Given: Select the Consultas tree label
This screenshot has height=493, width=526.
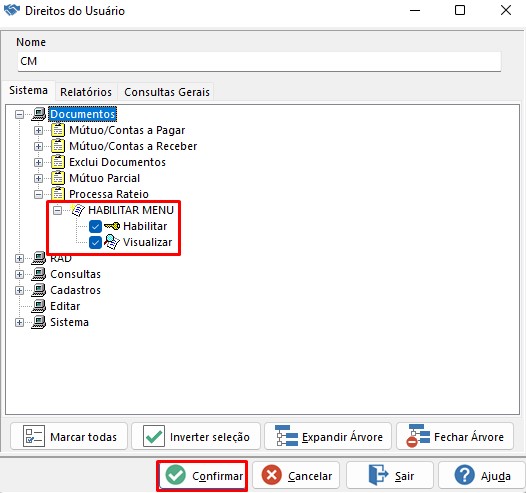Looking at the screenshot, I should 75,274.
